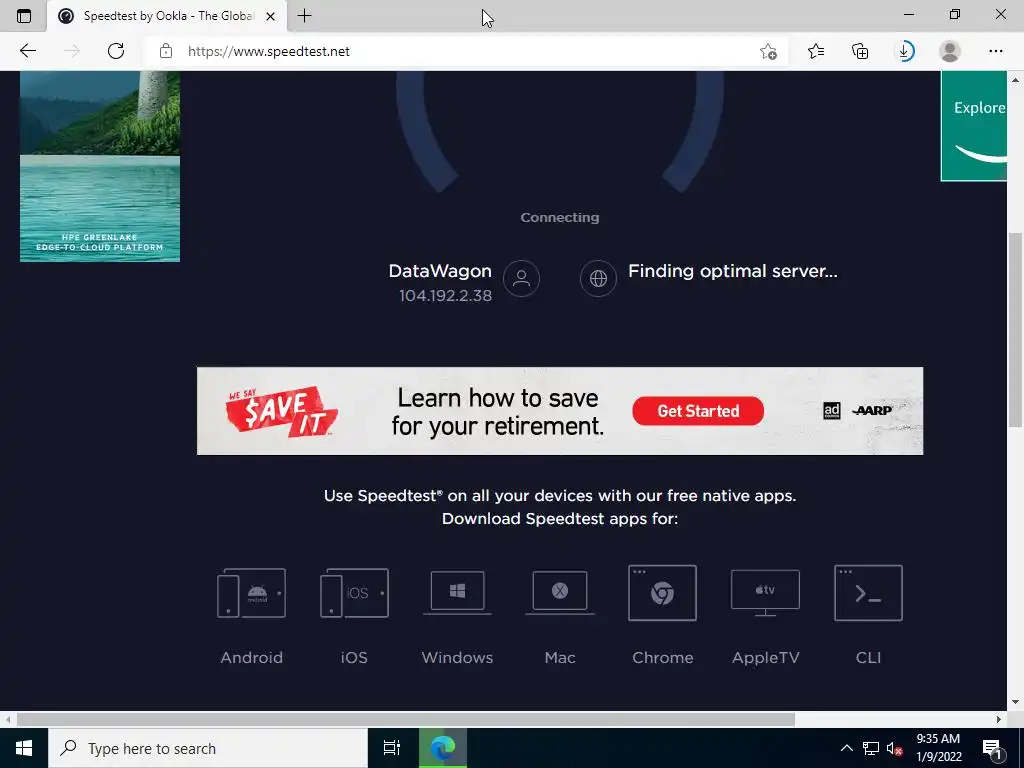
Task: Open the muted volume tray icon
Action: click(894, 748)
